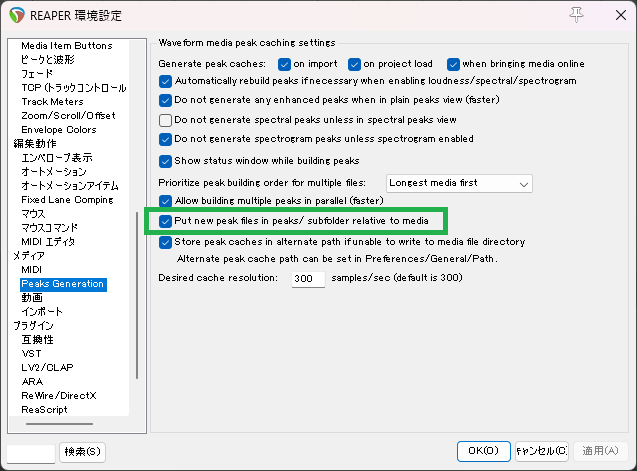Click the tree's horizontal scrollbar thumb

click(59, 424)
